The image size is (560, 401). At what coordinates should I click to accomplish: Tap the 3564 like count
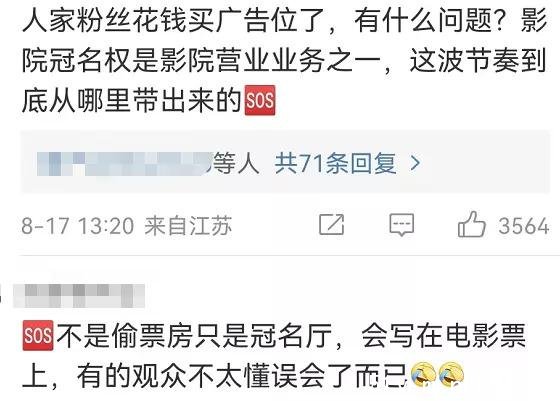coord(524,226)
